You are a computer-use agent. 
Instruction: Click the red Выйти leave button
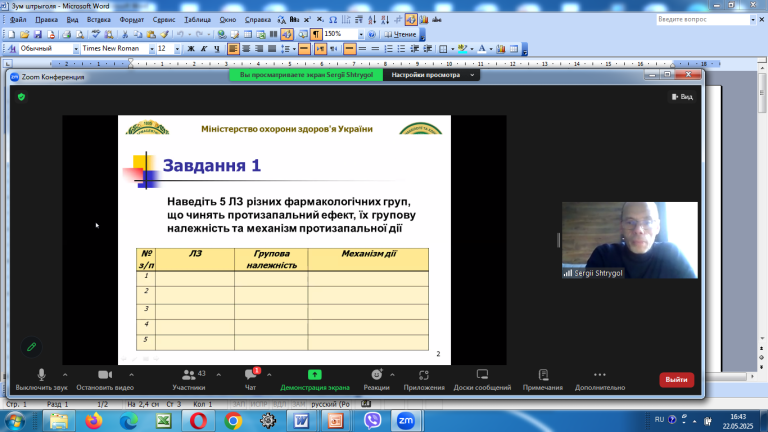click(676, 380)
